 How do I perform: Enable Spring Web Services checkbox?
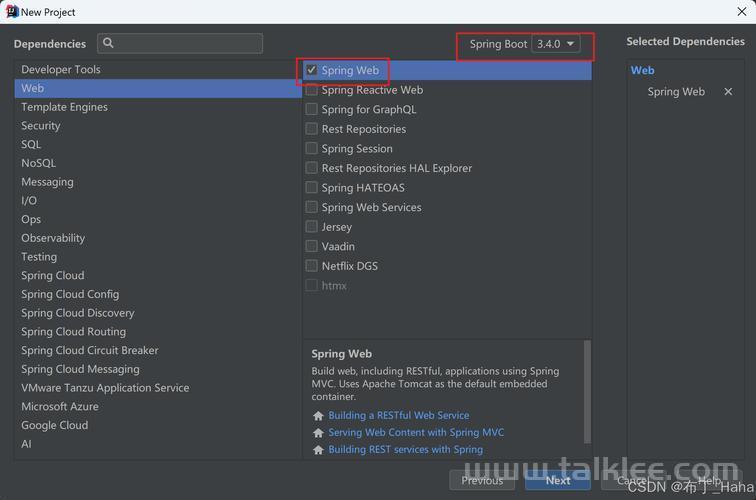pos(311,207)
